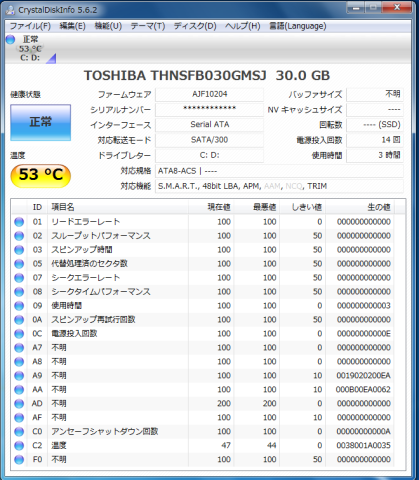Select the アンセーフシャットダウン回数 attribute name
Viewport: 419px width, 480px height.
[x=105, y=432]
